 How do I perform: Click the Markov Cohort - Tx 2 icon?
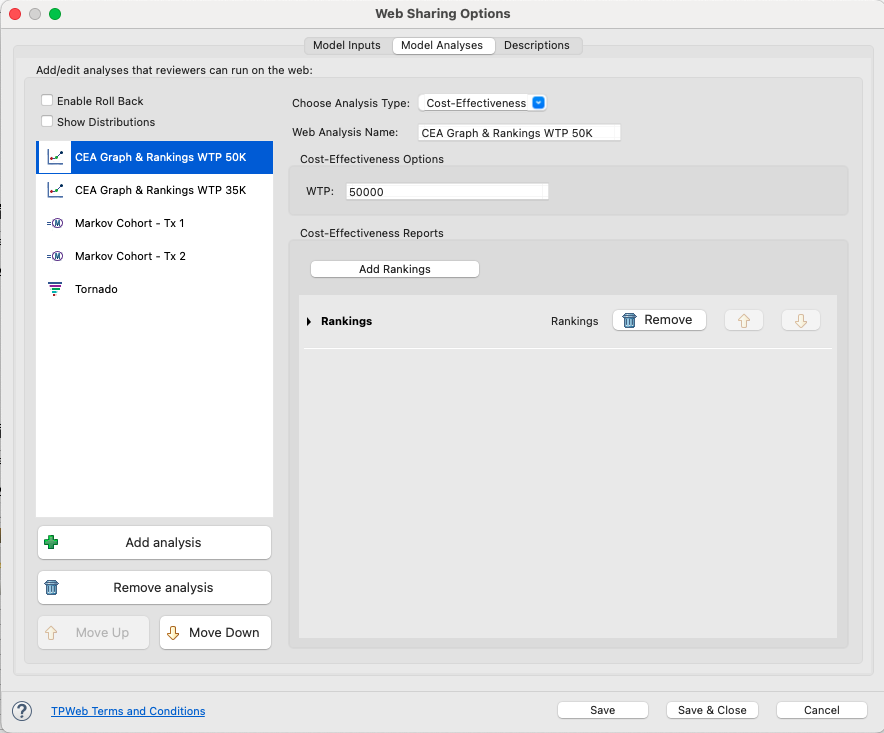click(55, 256)
